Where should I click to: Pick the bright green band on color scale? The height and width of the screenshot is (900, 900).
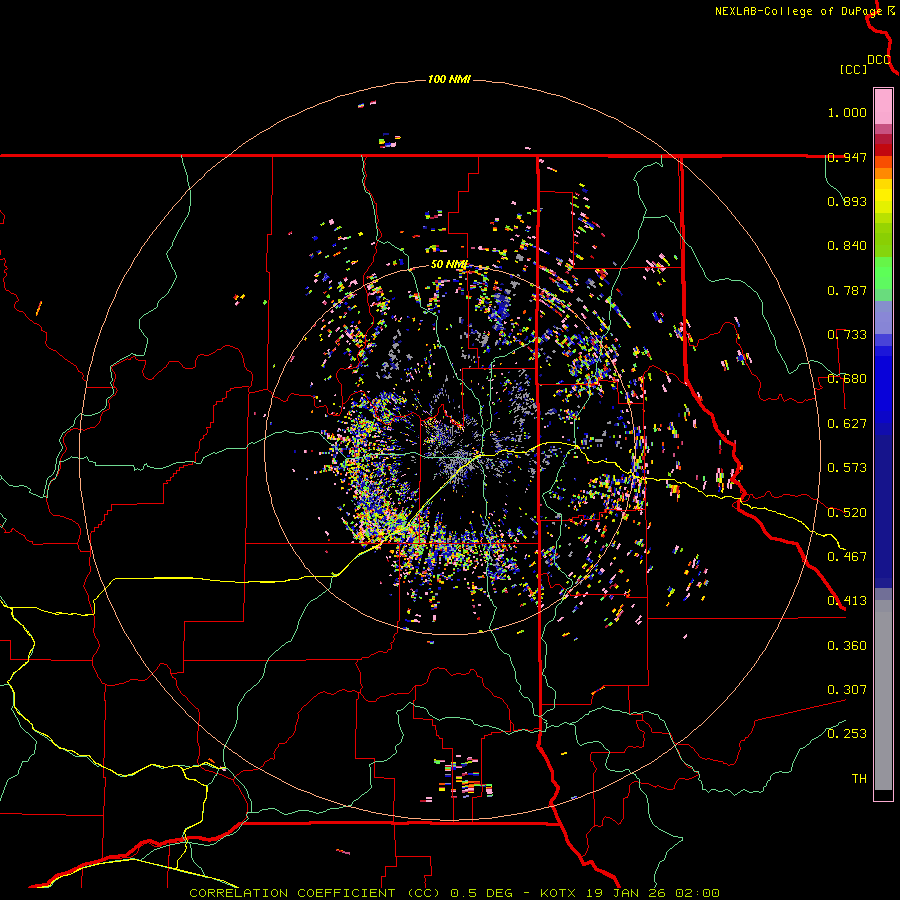tap(883, 273)
